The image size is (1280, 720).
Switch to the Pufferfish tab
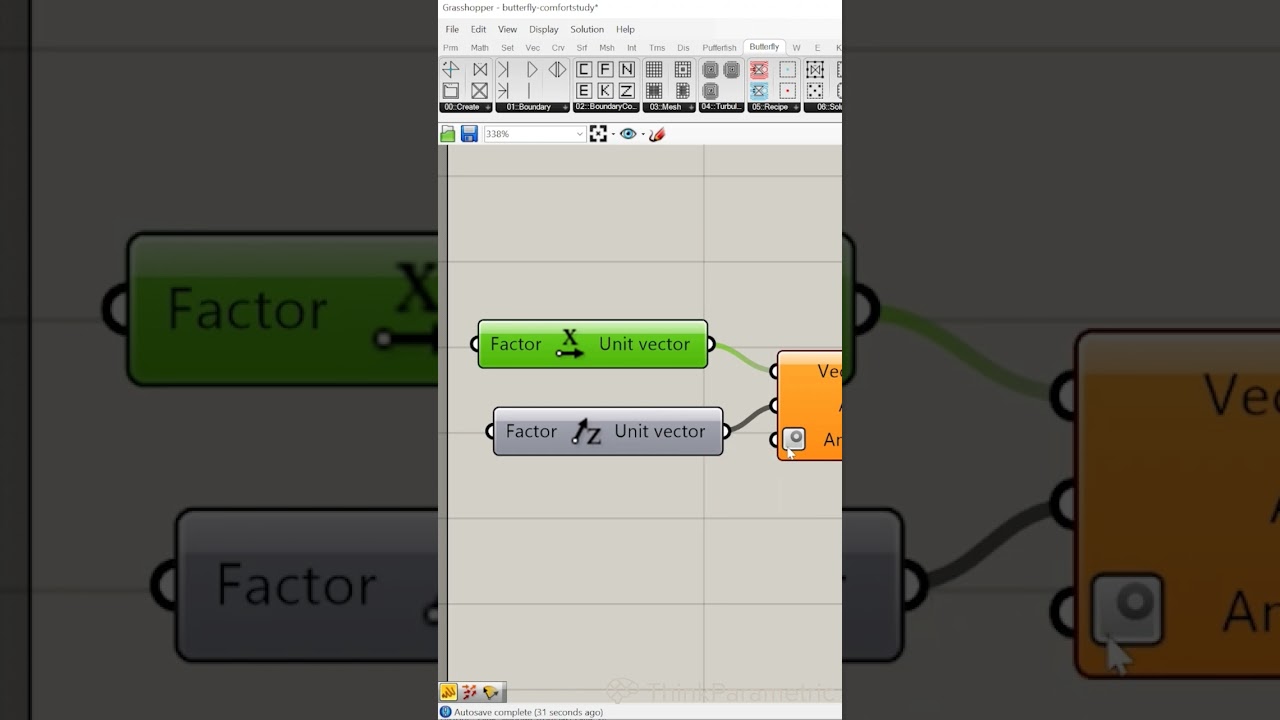click(719, 48)
